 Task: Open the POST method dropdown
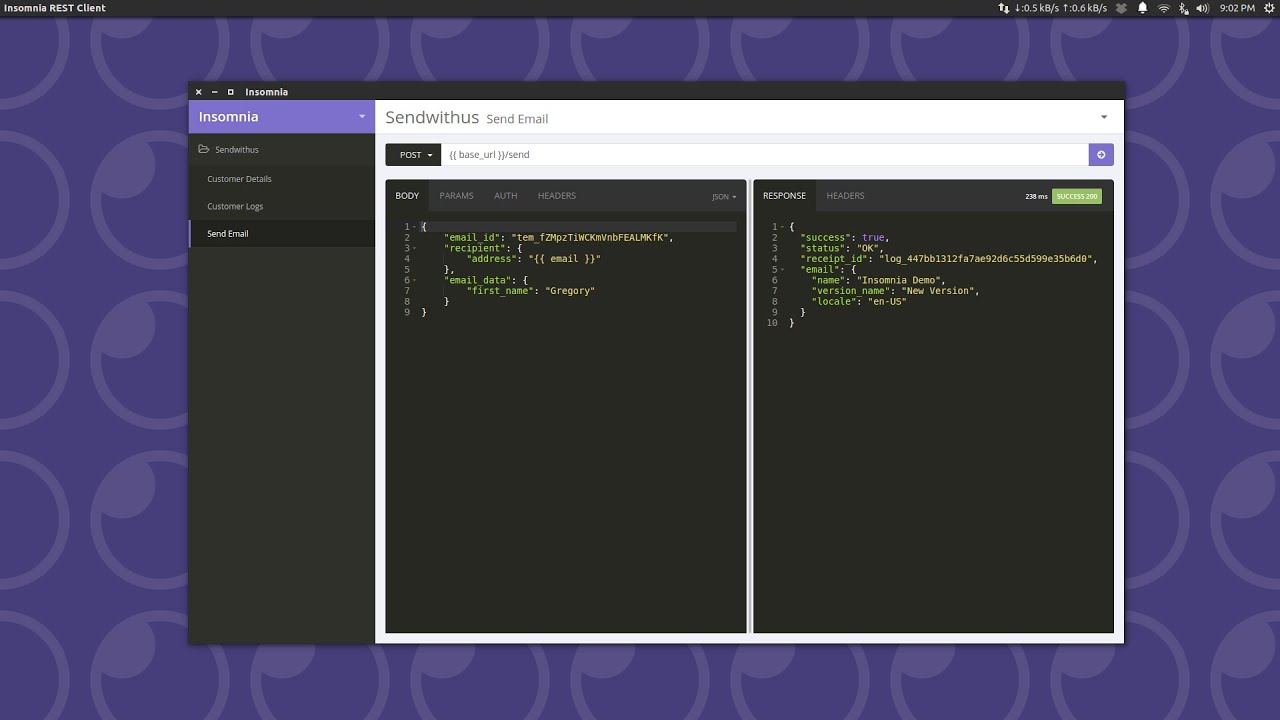pos(413,155)
